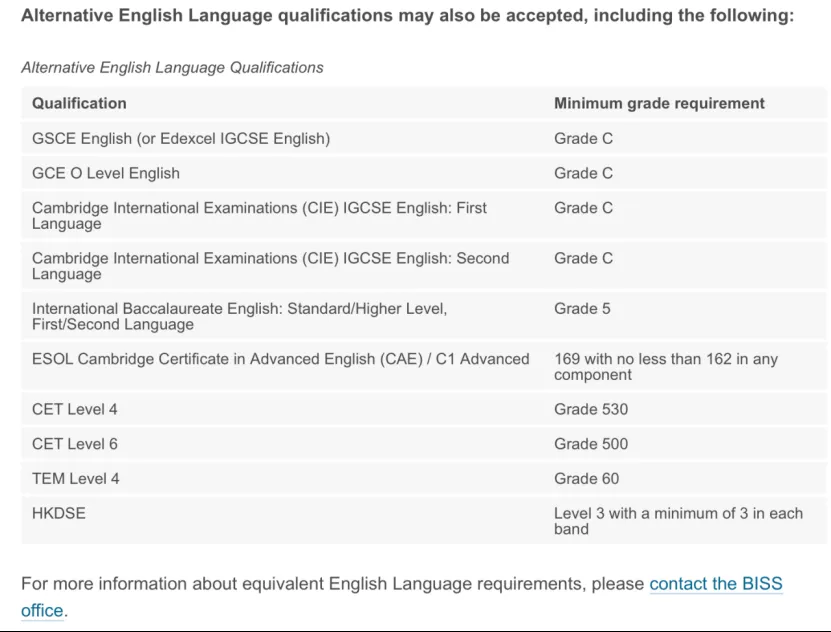The image size is (831, 632).
Task: Select the GCE O Level English row
Action: point(106,173)
